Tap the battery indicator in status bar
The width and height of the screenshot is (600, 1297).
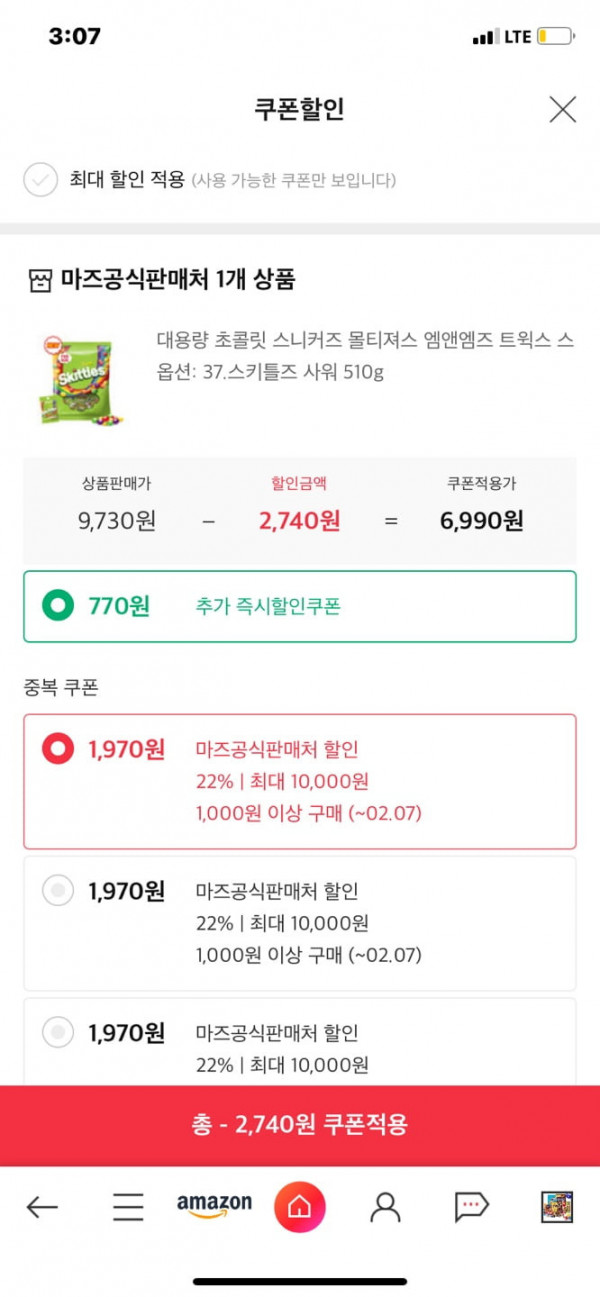(x=555, y=37)
